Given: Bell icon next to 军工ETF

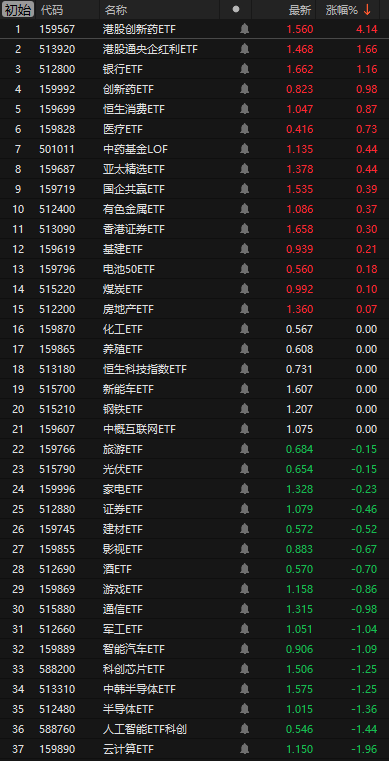Looking at the screenshot, I should point(244,629).
